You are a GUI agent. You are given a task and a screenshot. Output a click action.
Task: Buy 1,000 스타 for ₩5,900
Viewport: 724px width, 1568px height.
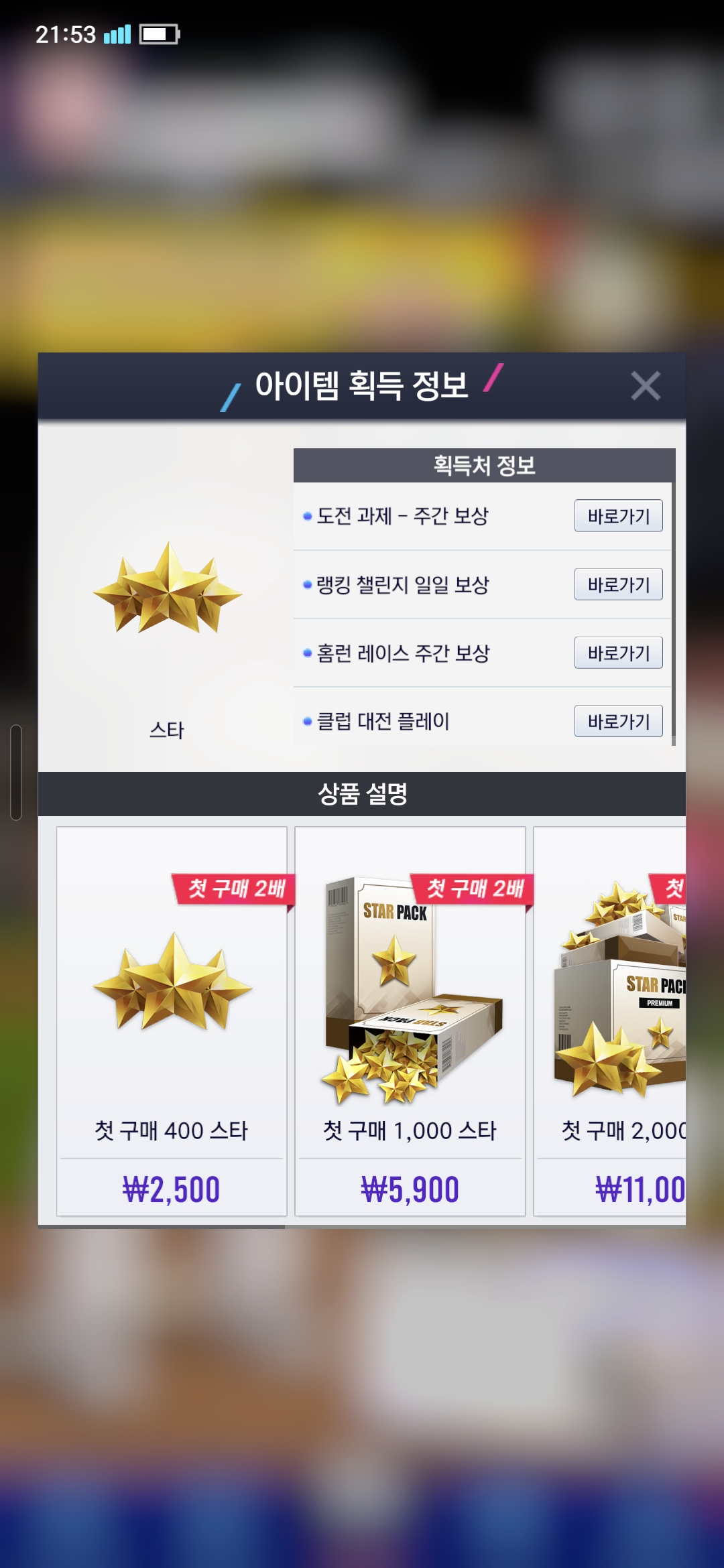(410, 1189)
